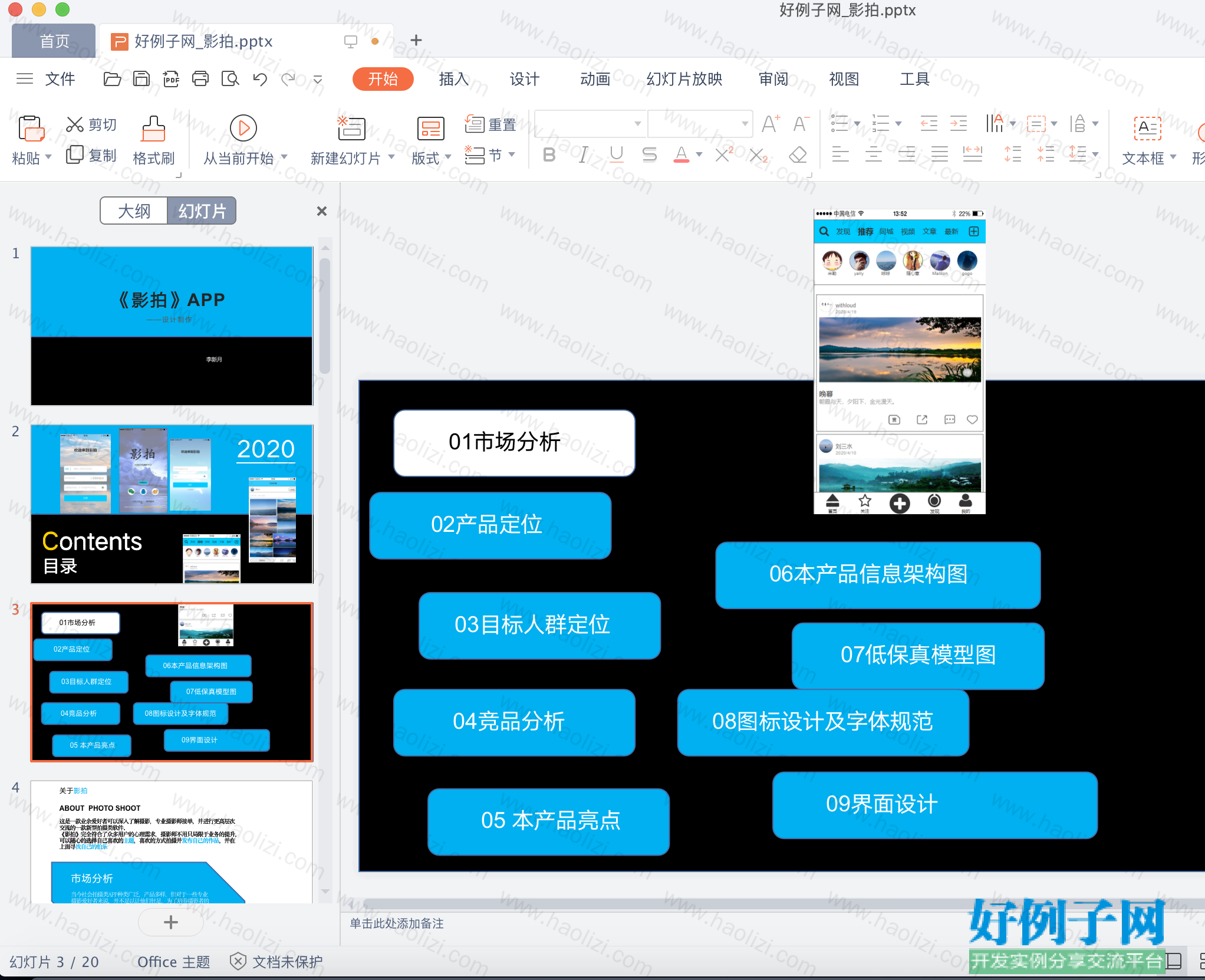
Task: Toggle italic formatting
Action: coord(582,155)
